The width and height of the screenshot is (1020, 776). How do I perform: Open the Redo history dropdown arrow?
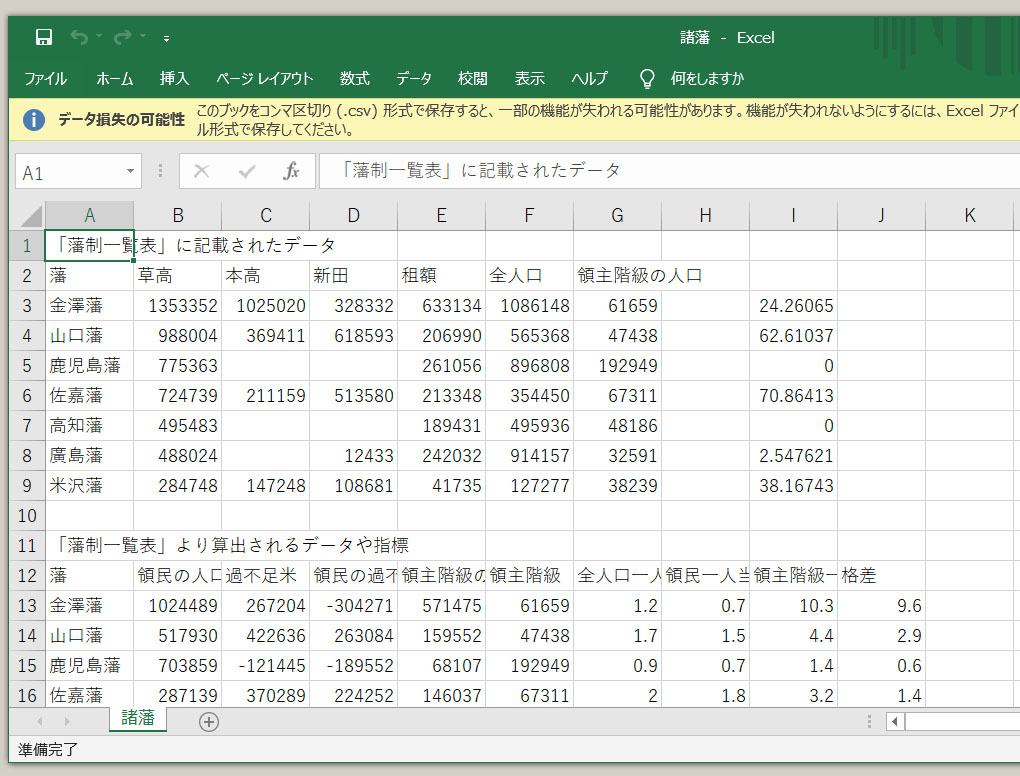pos(143,36)
